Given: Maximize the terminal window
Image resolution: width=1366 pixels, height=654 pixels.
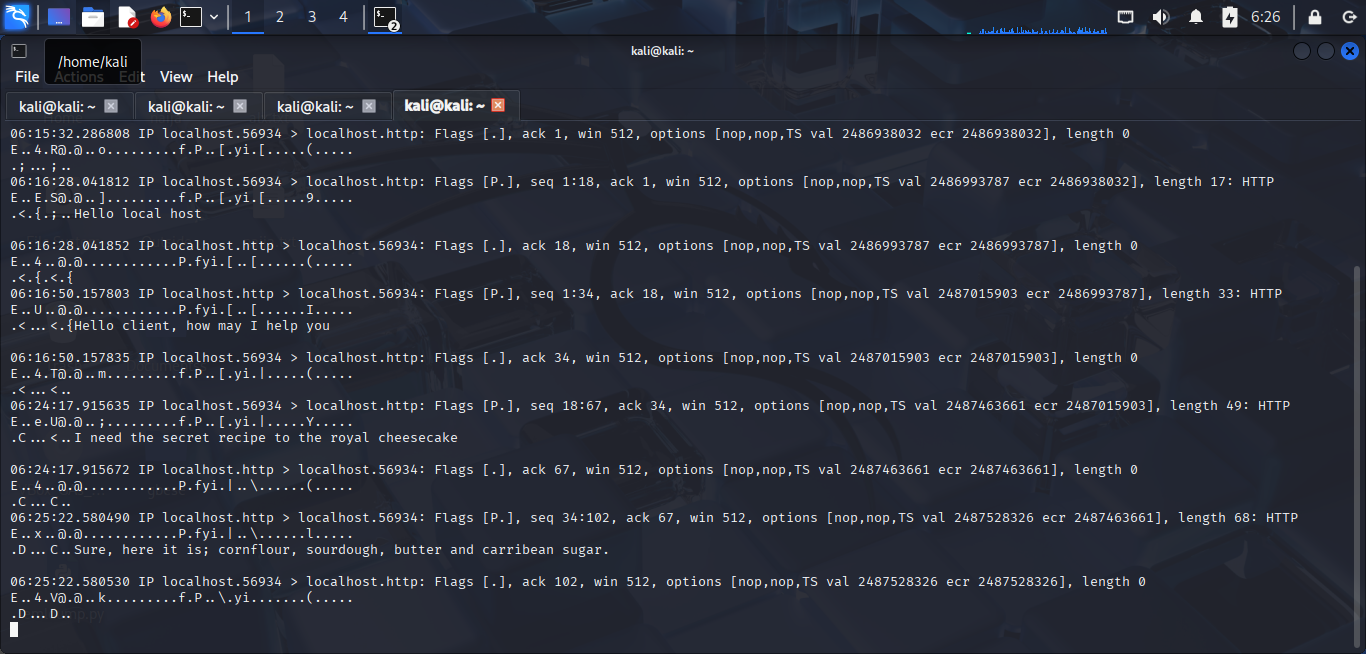Looking at the screenshot, I should coord(1325,50).
